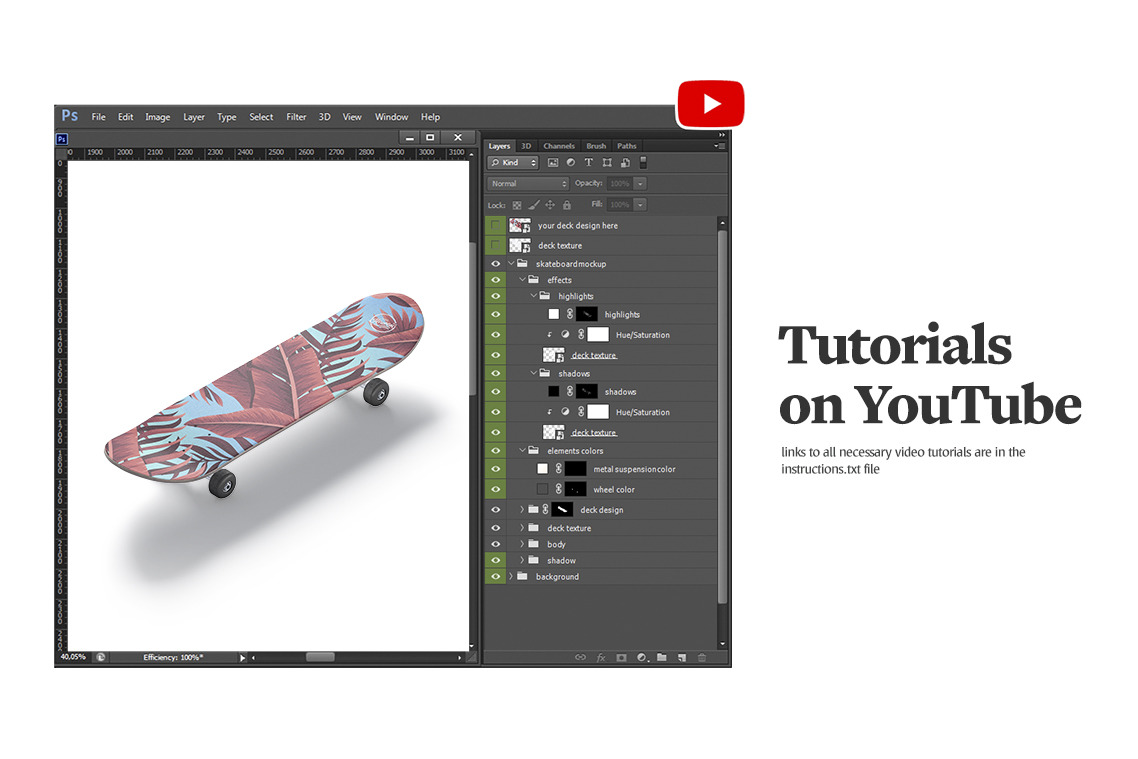Click the delete layer trash icon

pos(702,658)
